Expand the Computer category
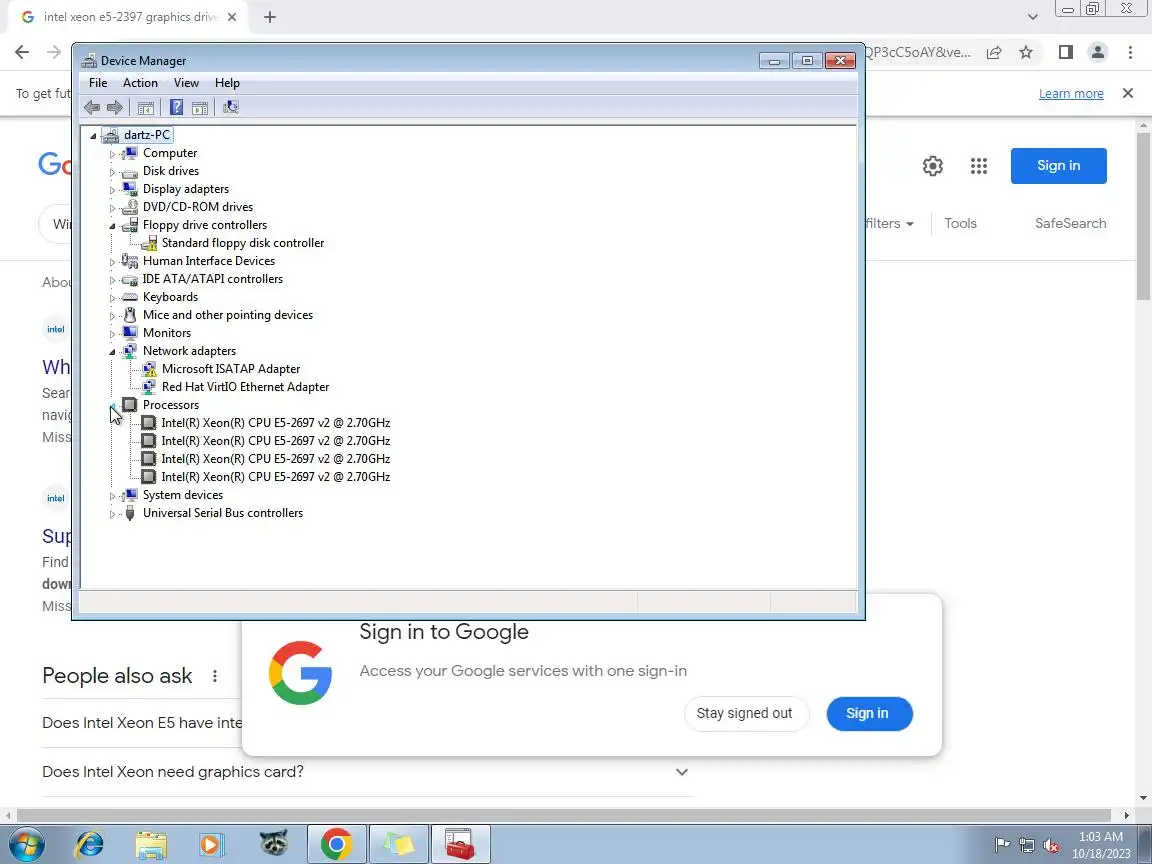1152x864 pixels. coord(112,154)
